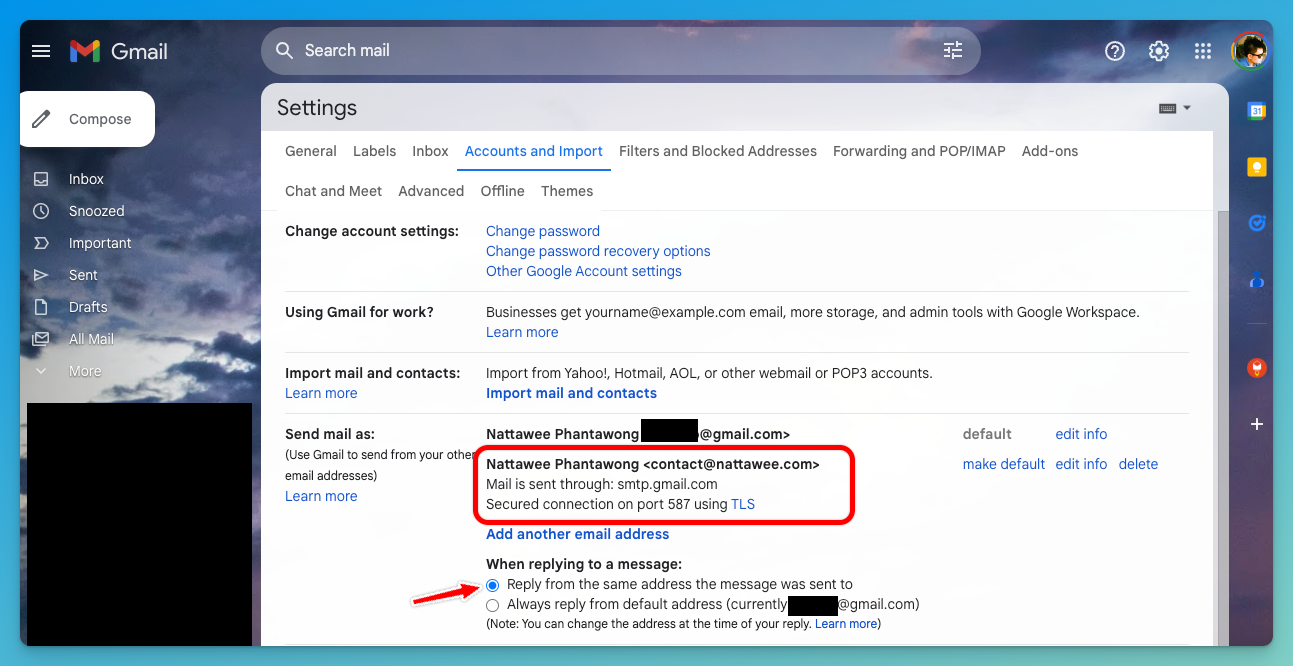1293x666 pixels.
Task: Select reply from the same address option
Action: pyautogui.click(x=492, y=585)
